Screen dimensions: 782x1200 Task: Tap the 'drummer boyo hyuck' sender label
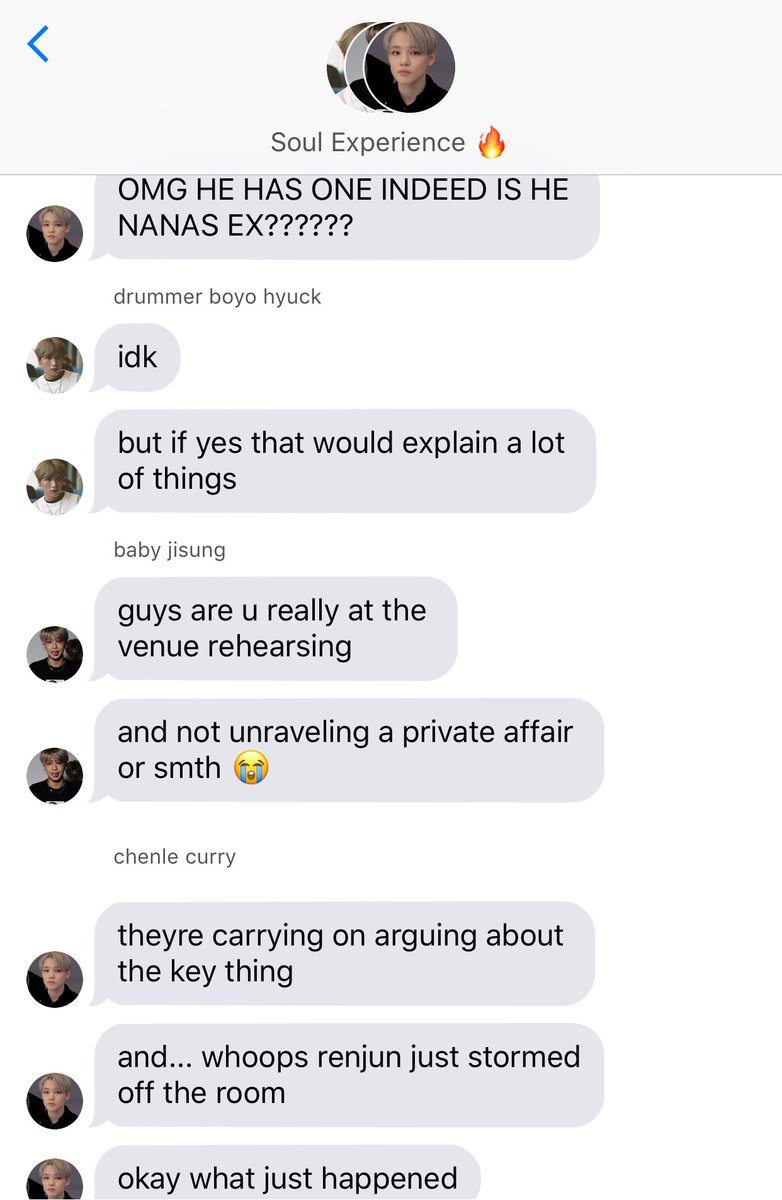(x=217, y=297)
